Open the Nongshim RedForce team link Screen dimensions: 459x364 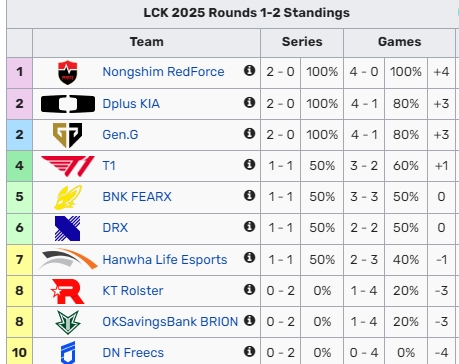click(x=163, y=72)
